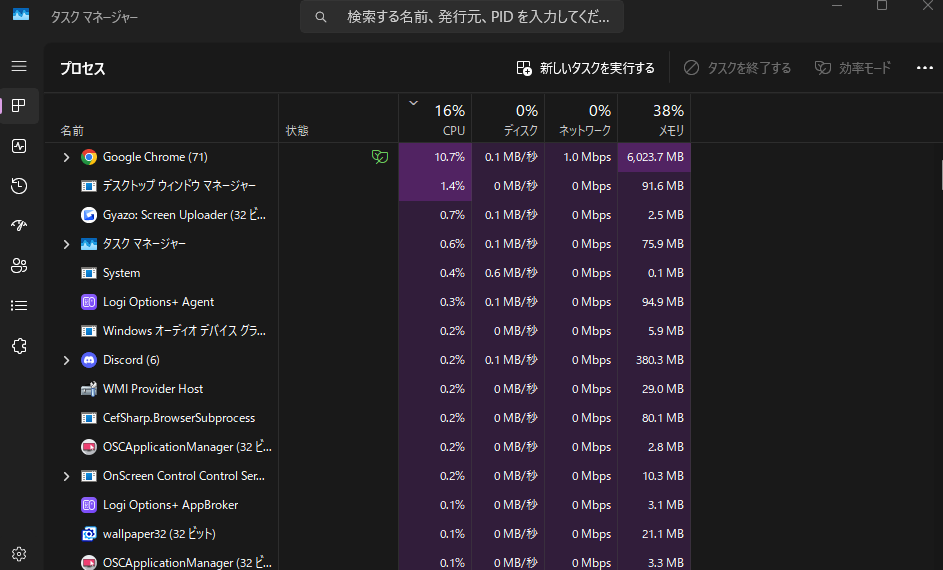
Task: Click the Google Chrome process icon
Action: (x=89, y=157)
